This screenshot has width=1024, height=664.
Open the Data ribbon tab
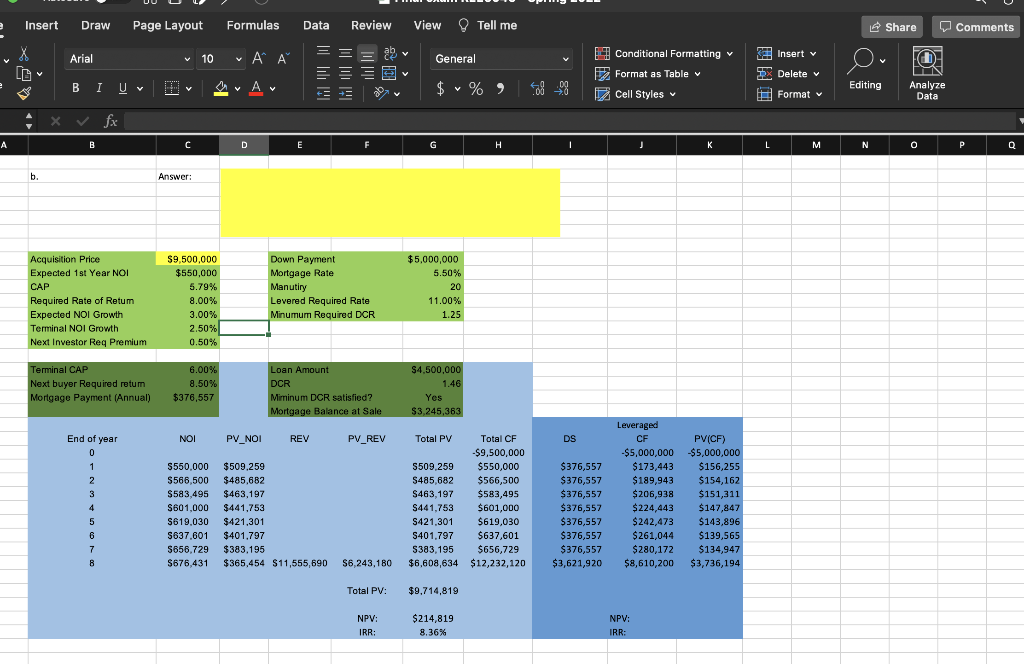point(316,26)
